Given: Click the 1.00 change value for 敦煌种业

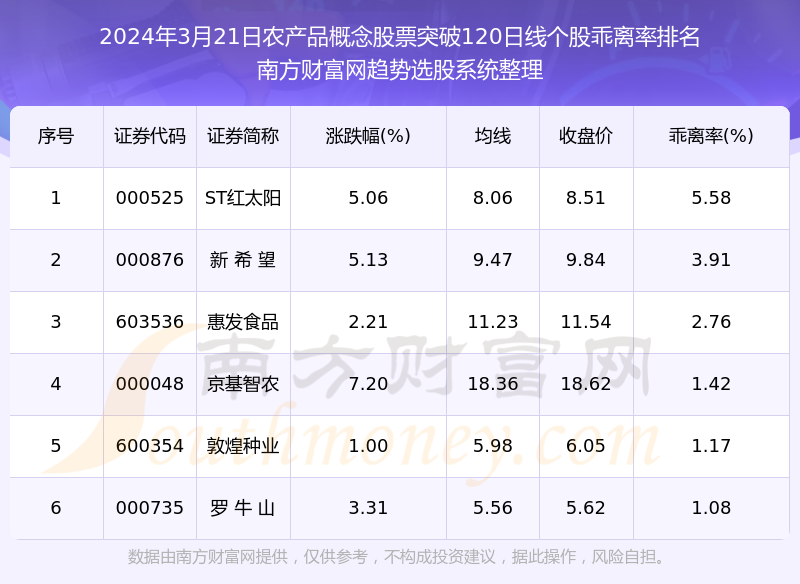Looking at the screenshot, I should click(368, 446).
